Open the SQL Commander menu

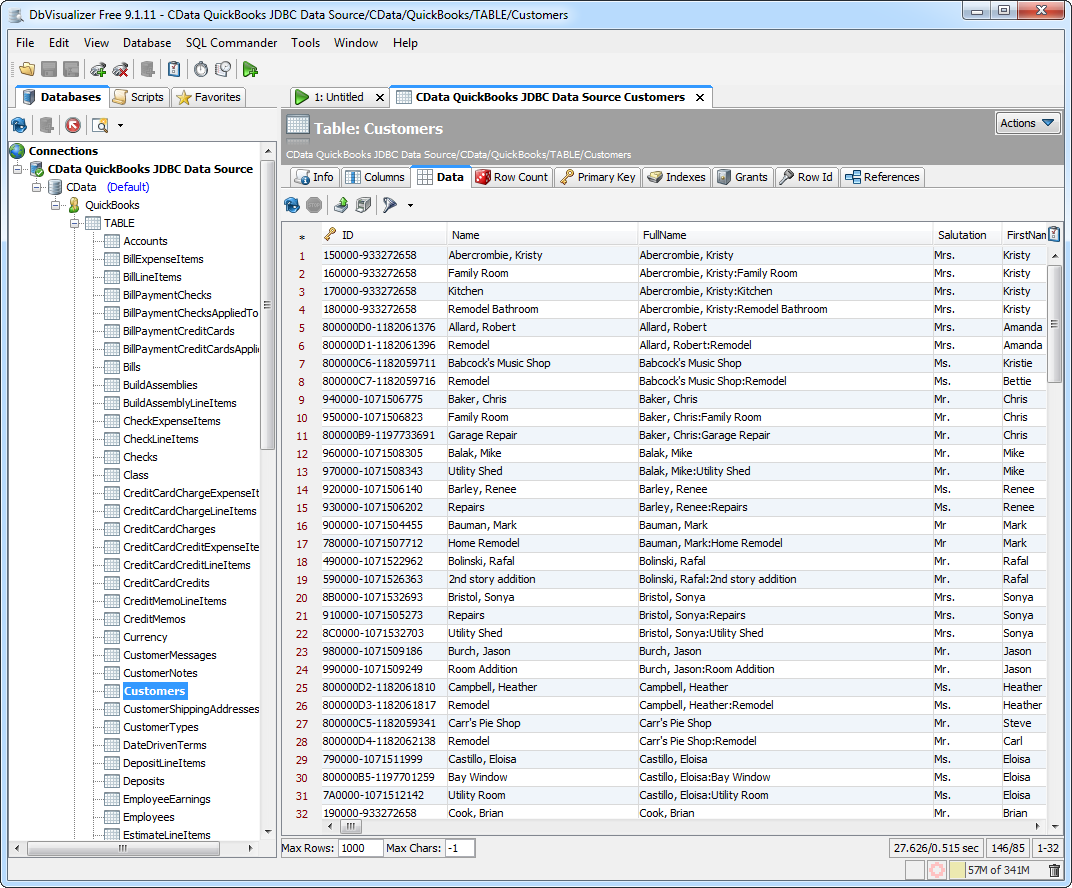(x=231, y=43)
